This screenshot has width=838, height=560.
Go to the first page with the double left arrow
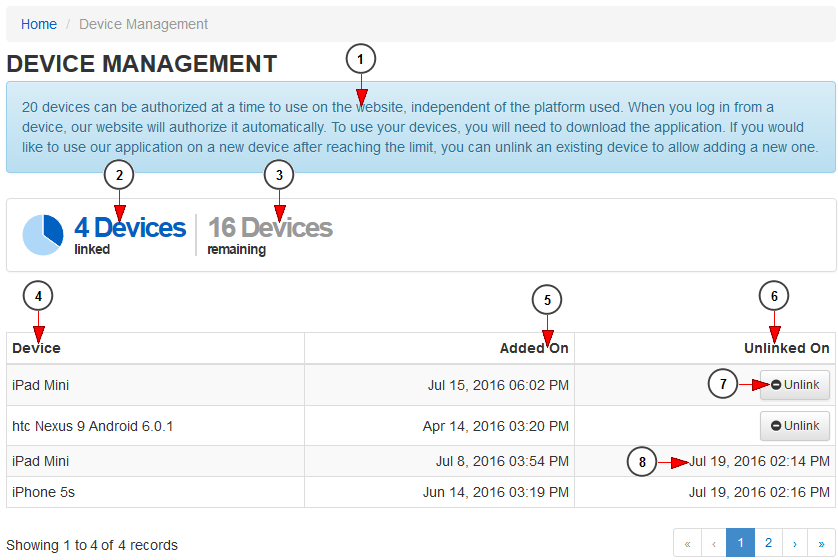tap(687, 543)
